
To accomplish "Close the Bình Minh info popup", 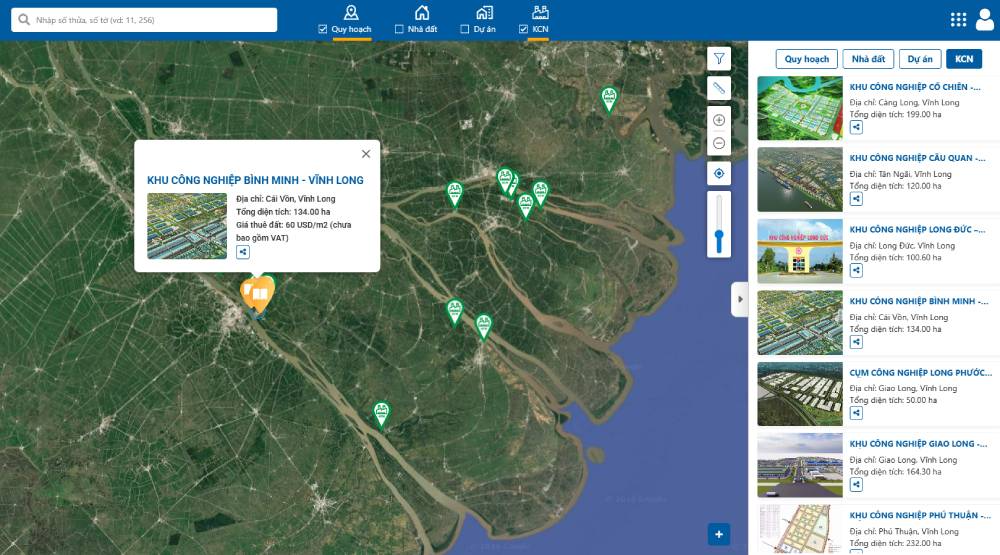I will (366, 154).
